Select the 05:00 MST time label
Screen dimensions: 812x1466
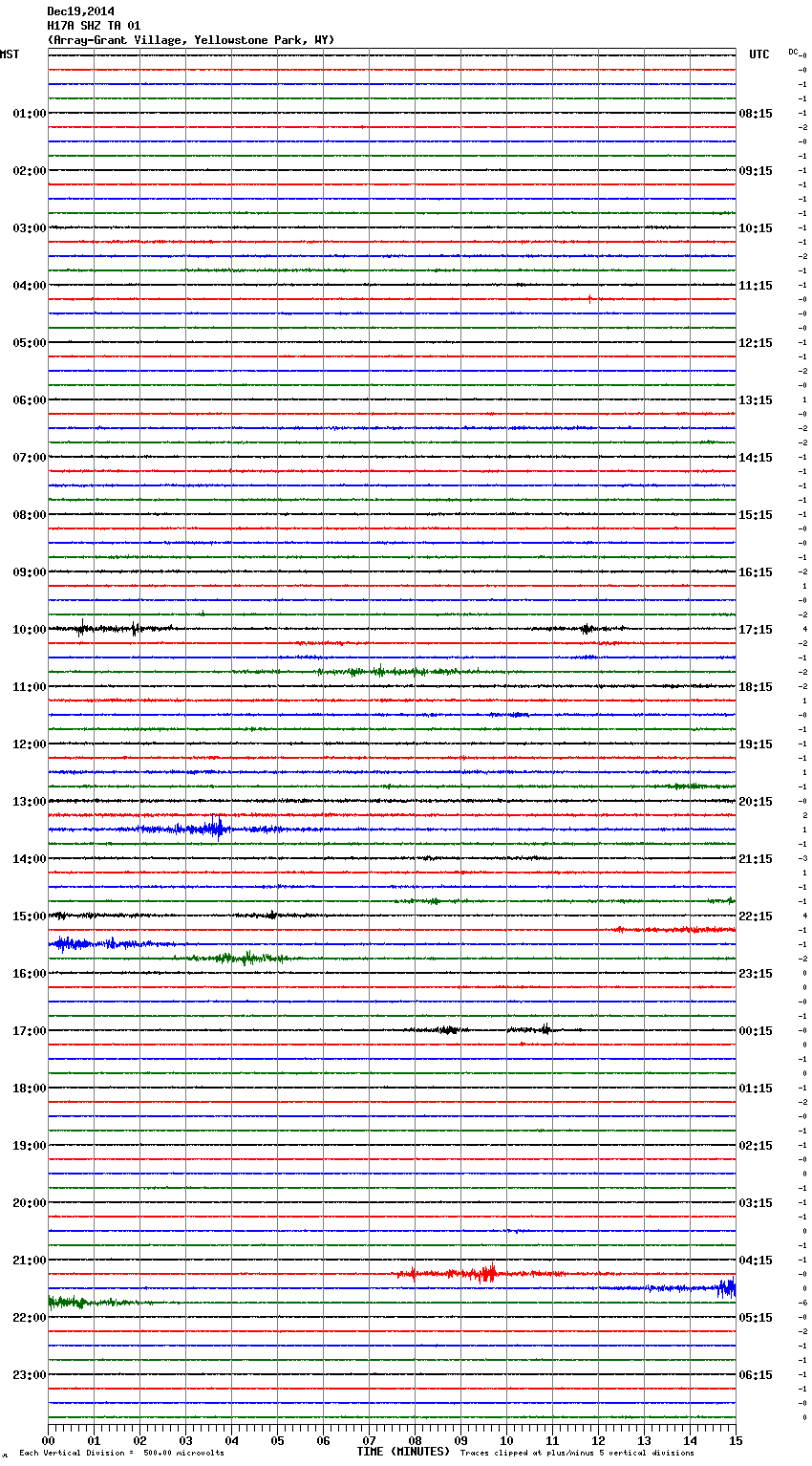coord(30,343)
